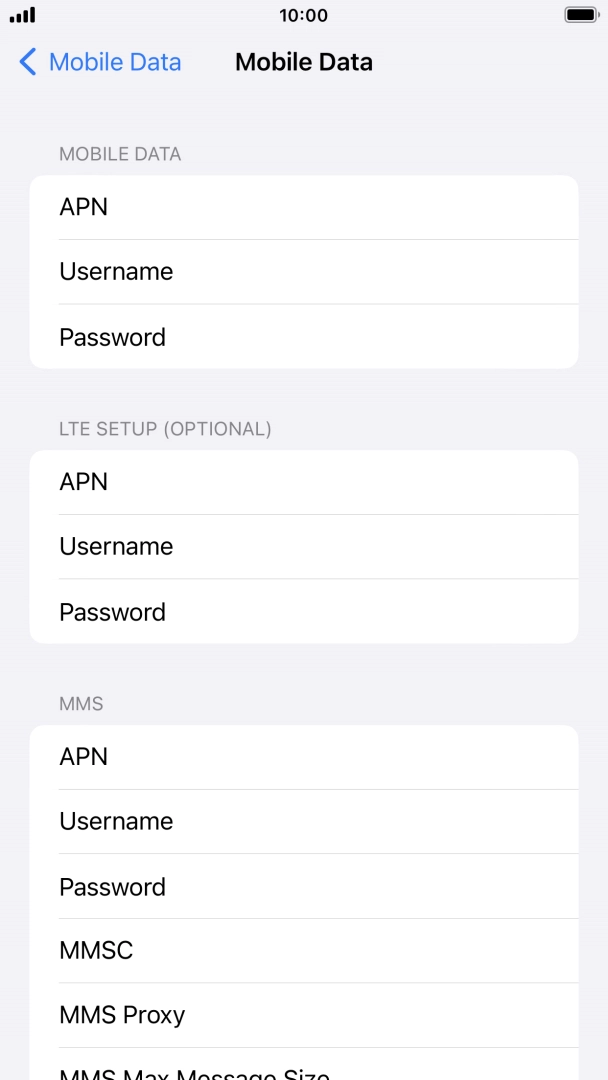Tap the MMS Proxy field
The image size is (608, 1080).
click(304, 1015)
